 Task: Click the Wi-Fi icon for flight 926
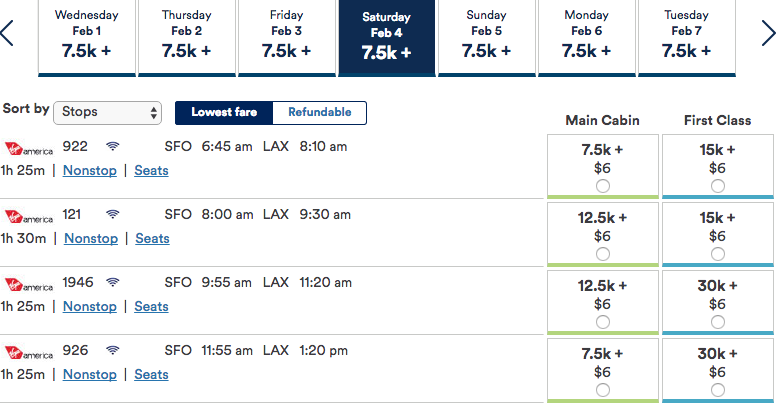(x=113, y=351)
